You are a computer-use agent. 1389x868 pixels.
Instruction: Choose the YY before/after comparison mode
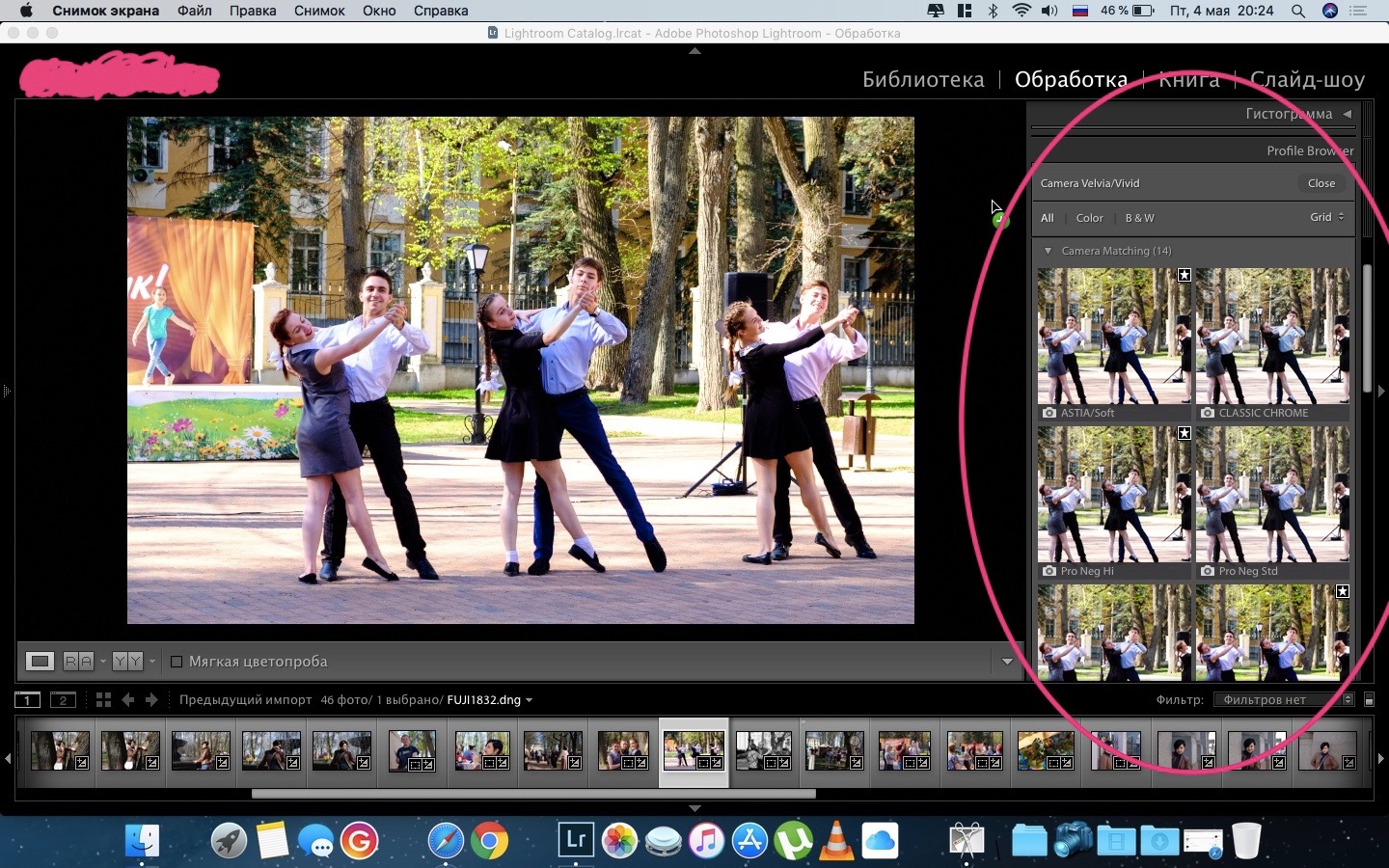point(127,662)
